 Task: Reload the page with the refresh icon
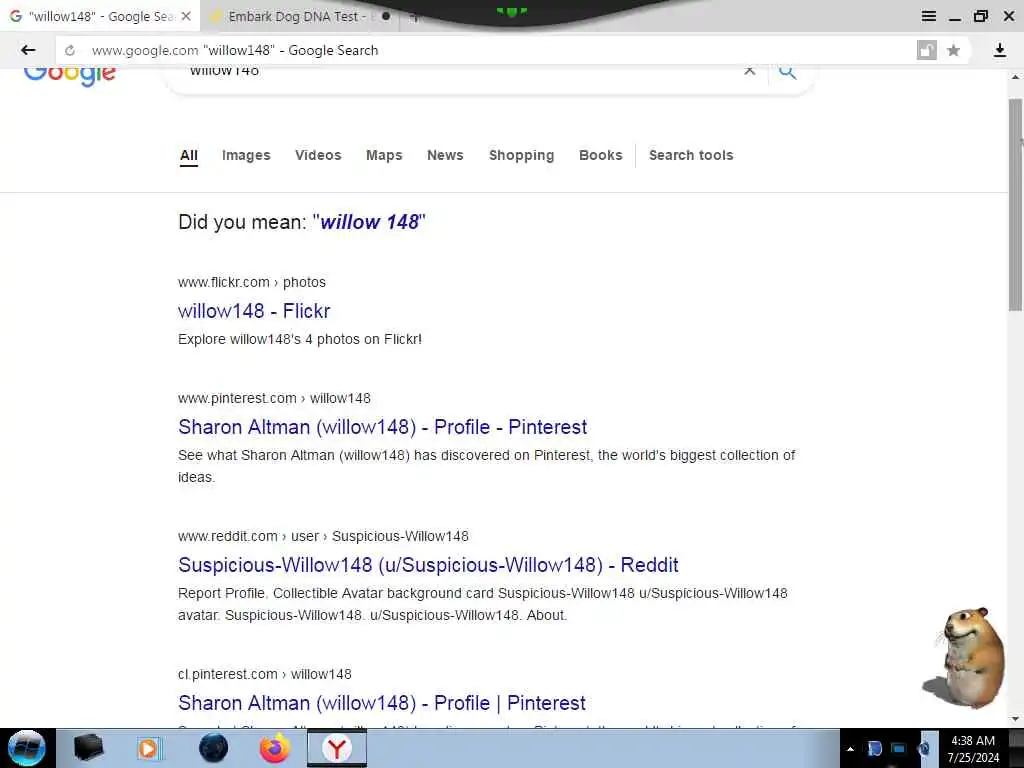pos(70,50)
